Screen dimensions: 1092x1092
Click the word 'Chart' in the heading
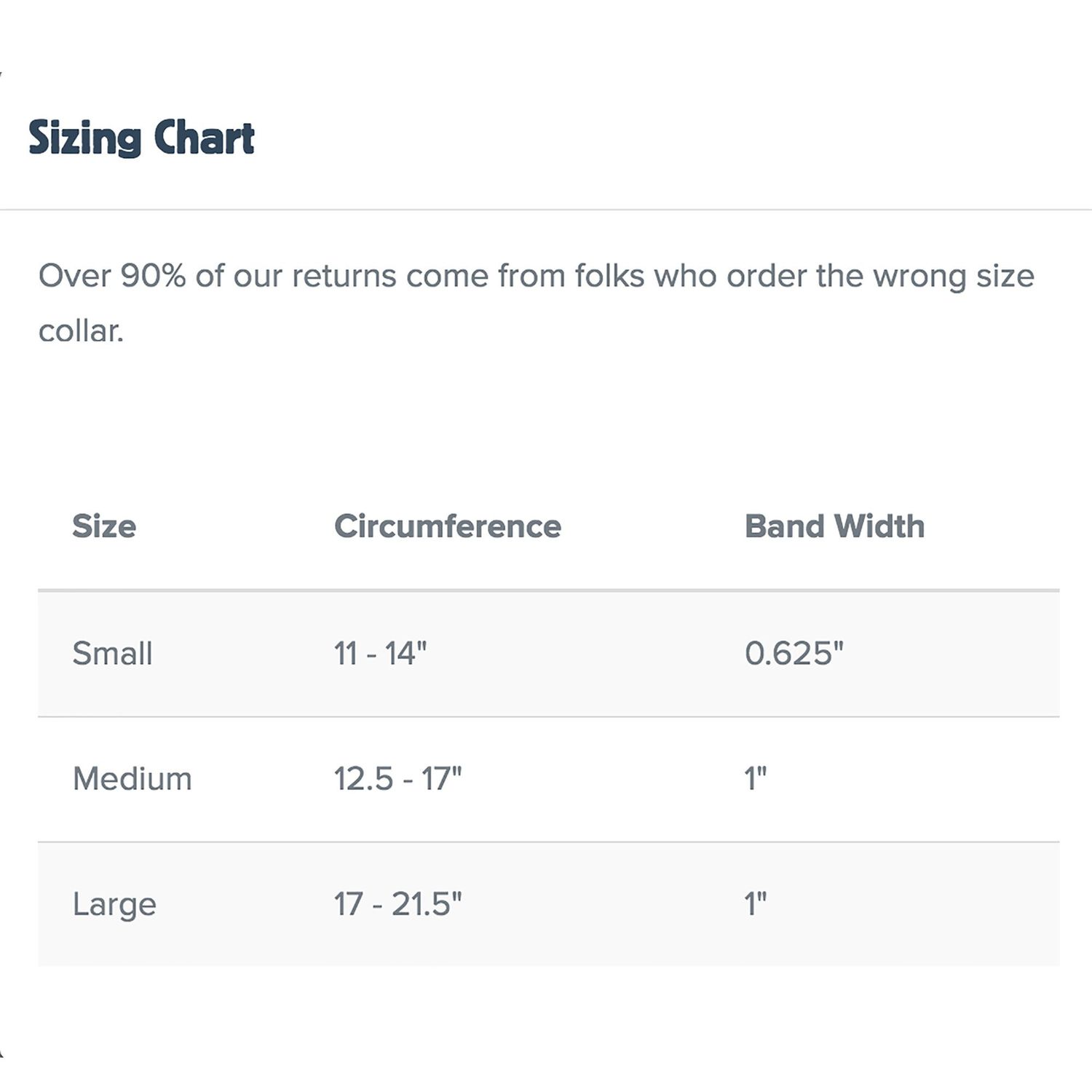205,138
